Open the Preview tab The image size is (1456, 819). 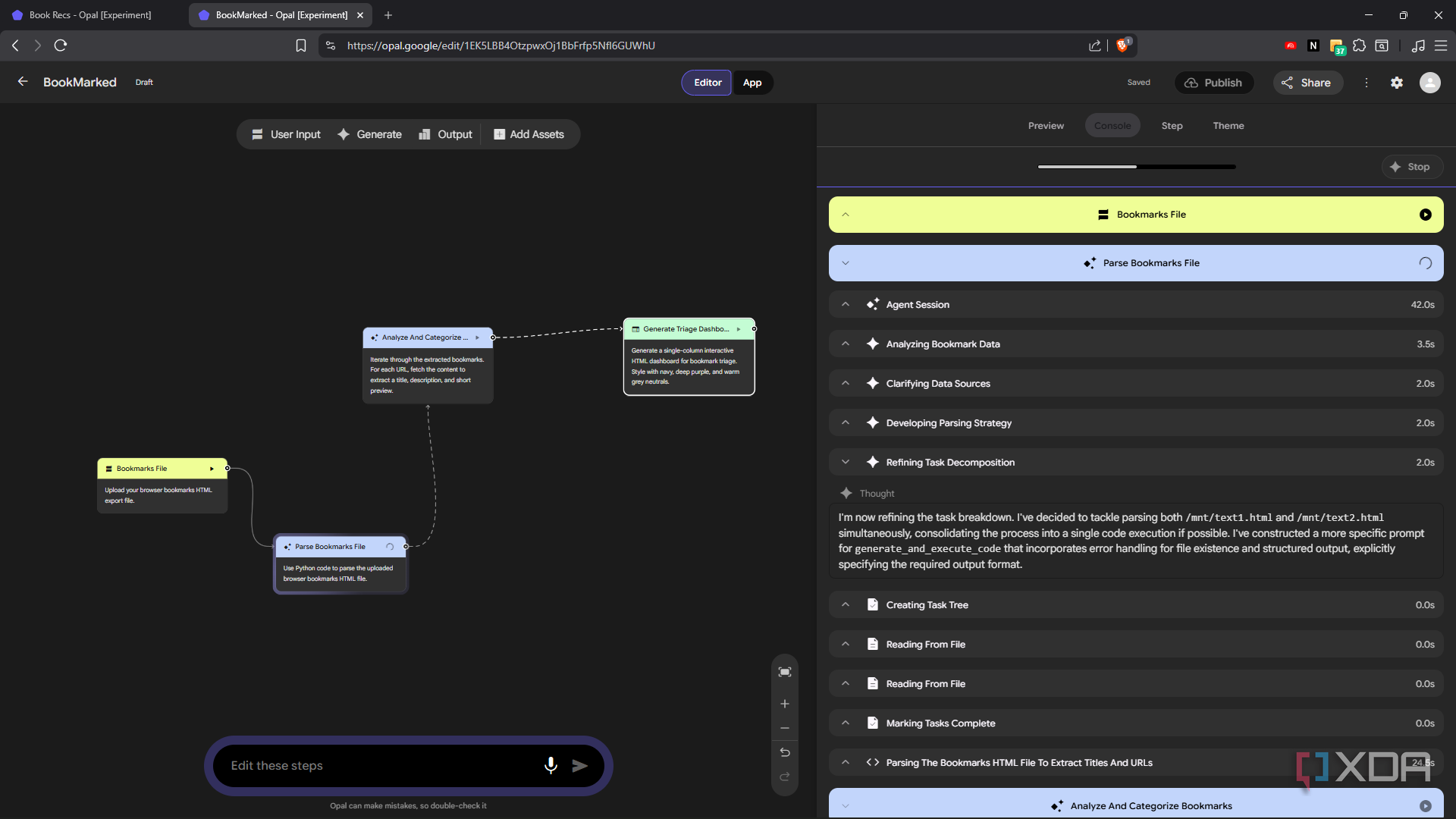pyautogui.click(x=1046, y=126)
